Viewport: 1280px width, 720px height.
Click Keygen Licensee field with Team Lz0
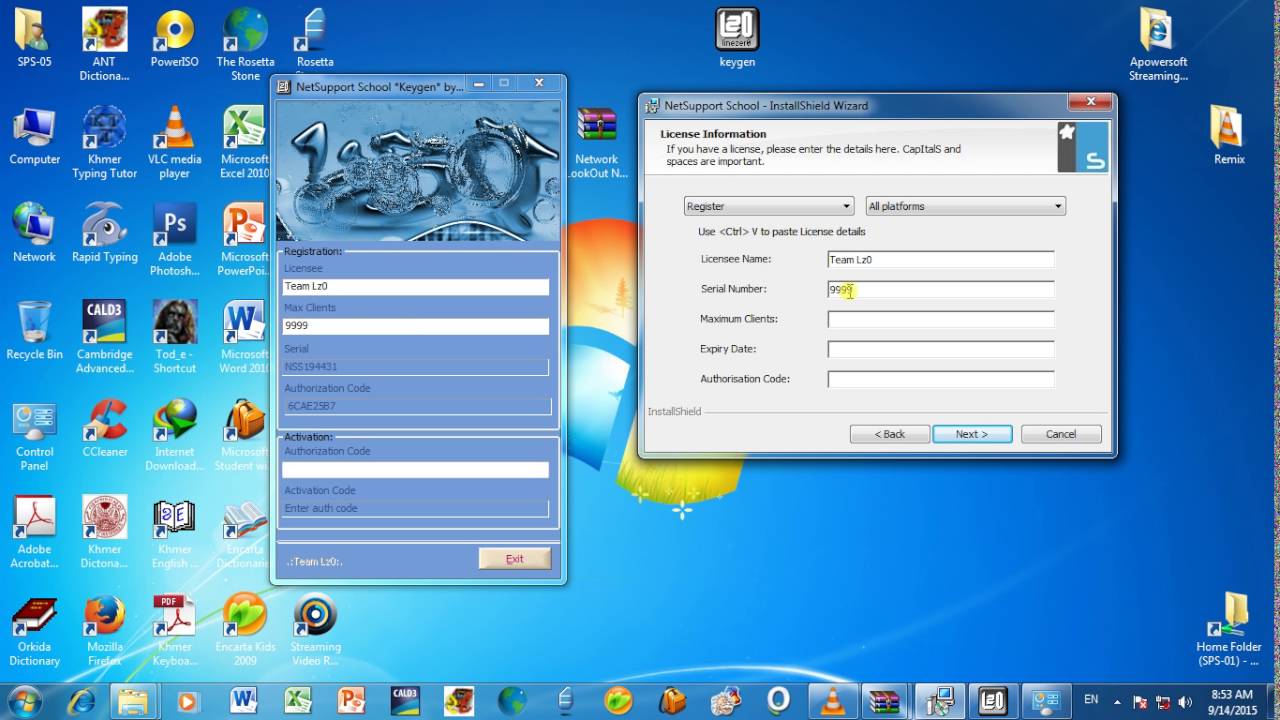point(416,286)
